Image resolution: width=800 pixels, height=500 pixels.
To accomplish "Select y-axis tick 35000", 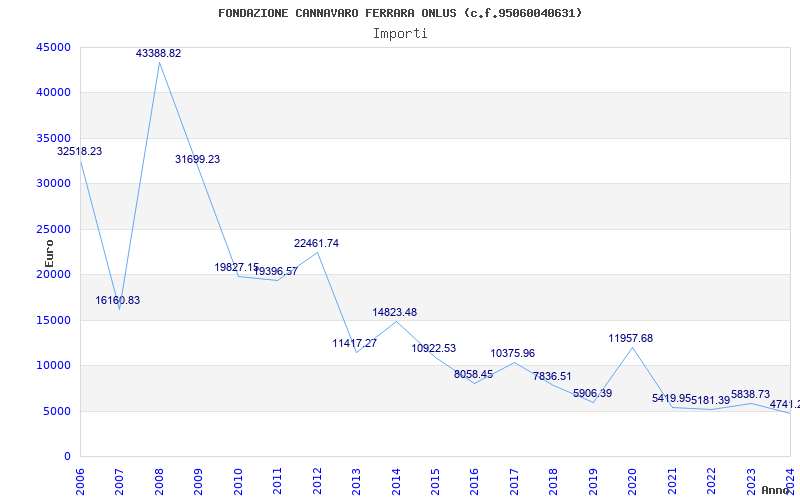I will coord(53,138).
